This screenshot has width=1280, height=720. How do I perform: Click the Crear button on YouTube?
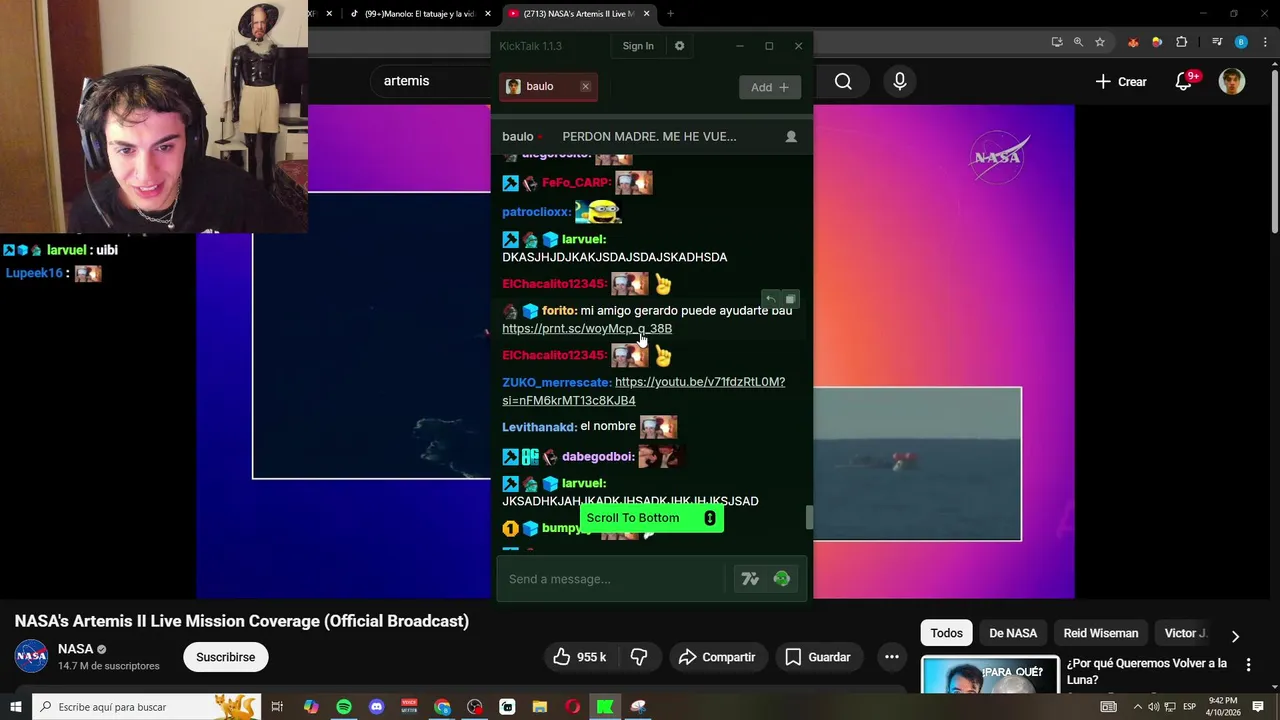[1121, 82]
